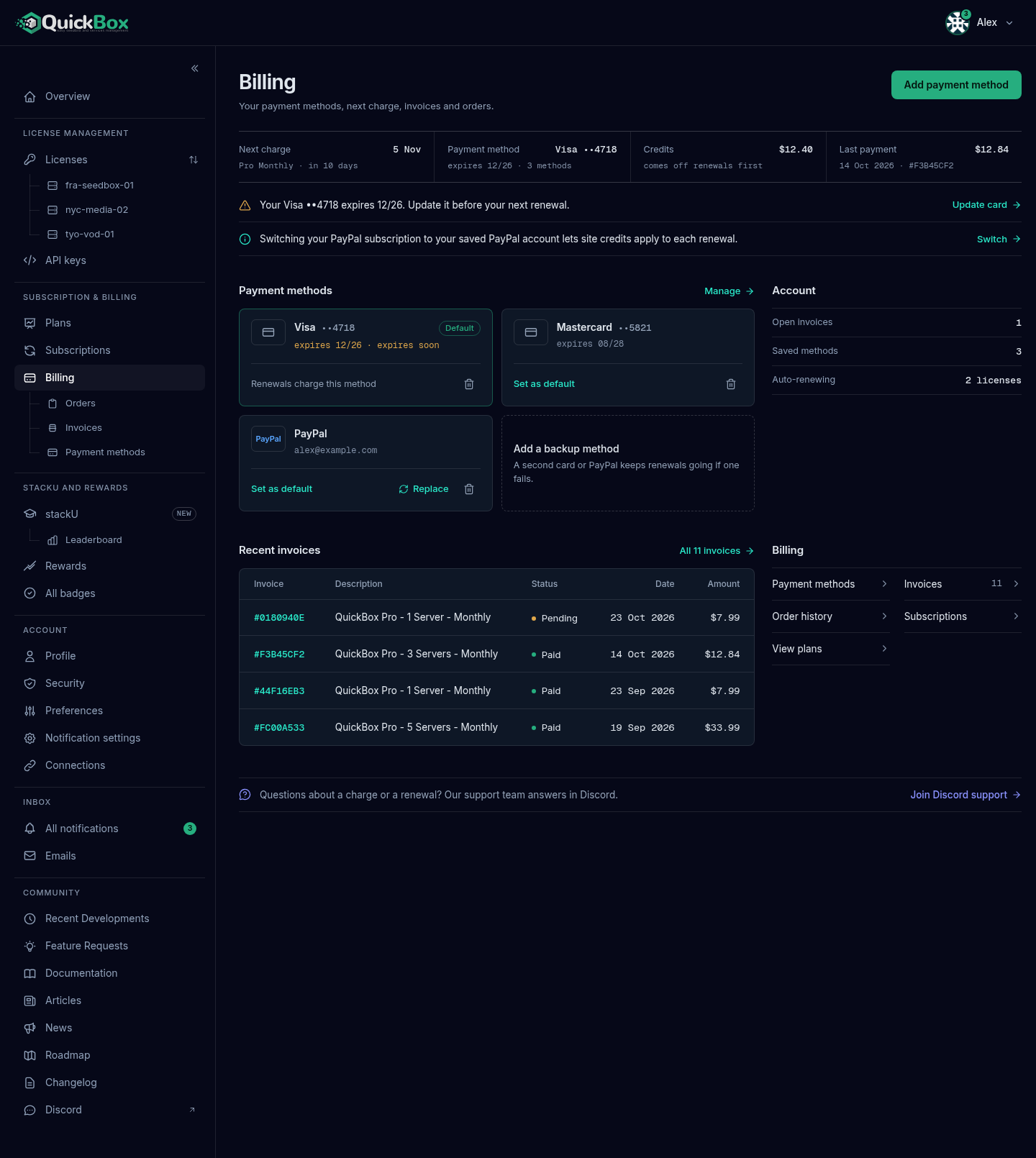Click the sort arrows icon next to Licenses
Viewport: 1036px width, 1158px height.
pos(194,160)
